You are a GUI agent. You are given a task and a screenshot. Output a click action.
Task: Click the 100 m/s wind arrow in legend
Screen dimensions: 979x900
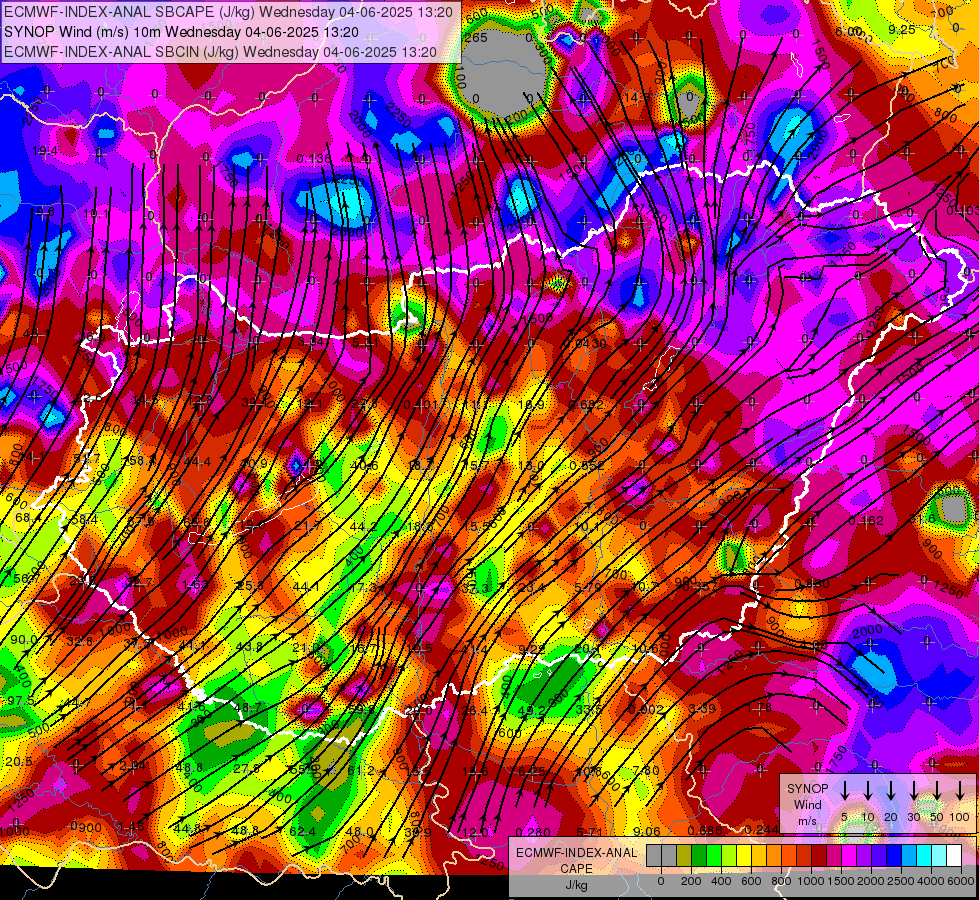pyautogui.click(x=960, y=791)
